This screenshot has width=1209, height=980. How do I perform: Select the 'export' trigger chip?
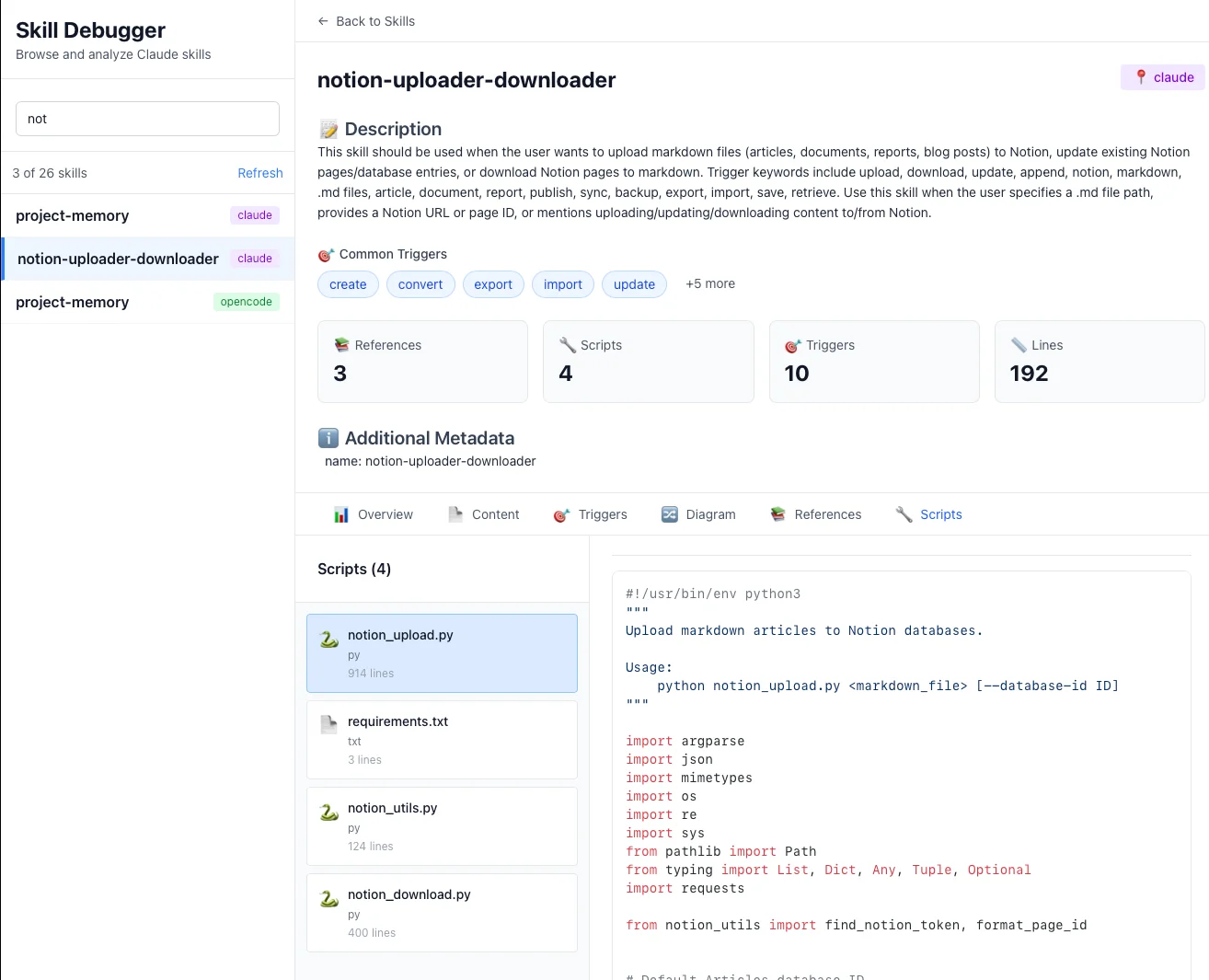click(x=493, y=284)
